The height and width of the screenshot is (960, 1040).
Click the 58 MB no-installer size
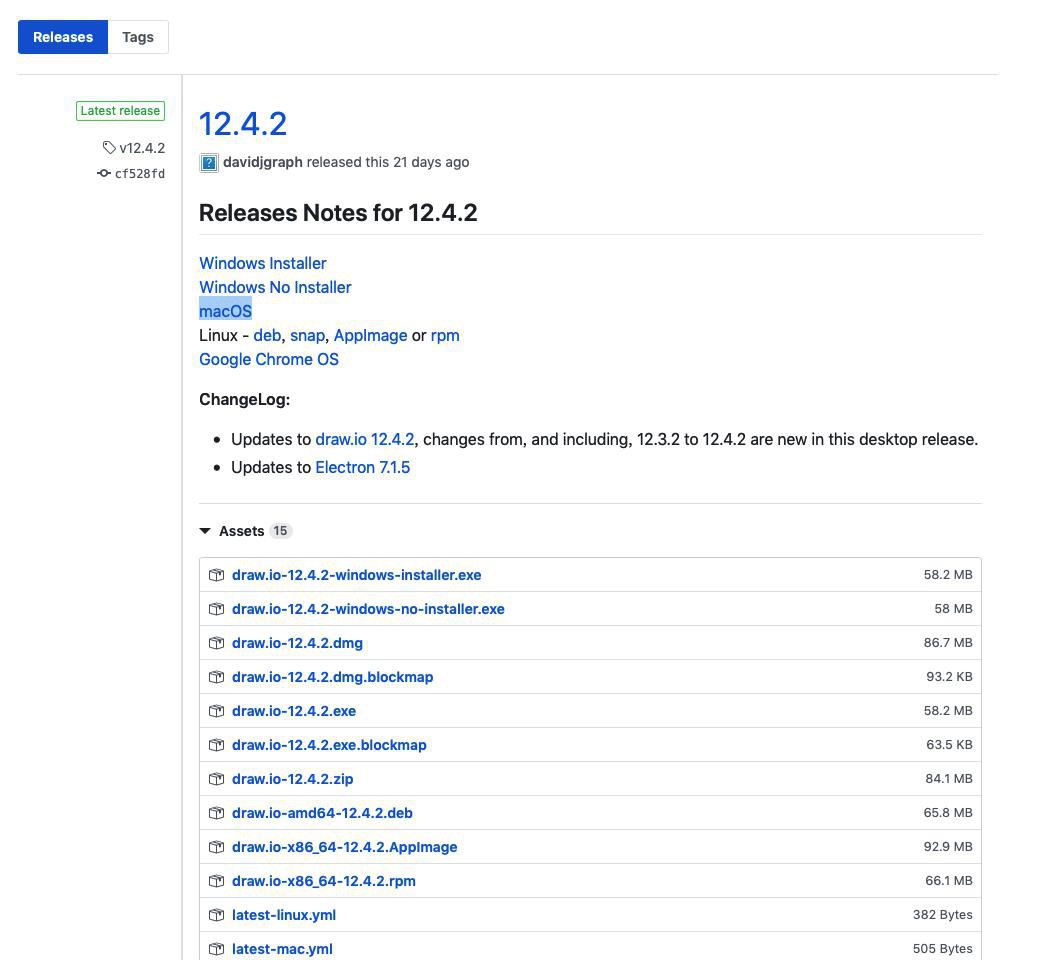953,609
